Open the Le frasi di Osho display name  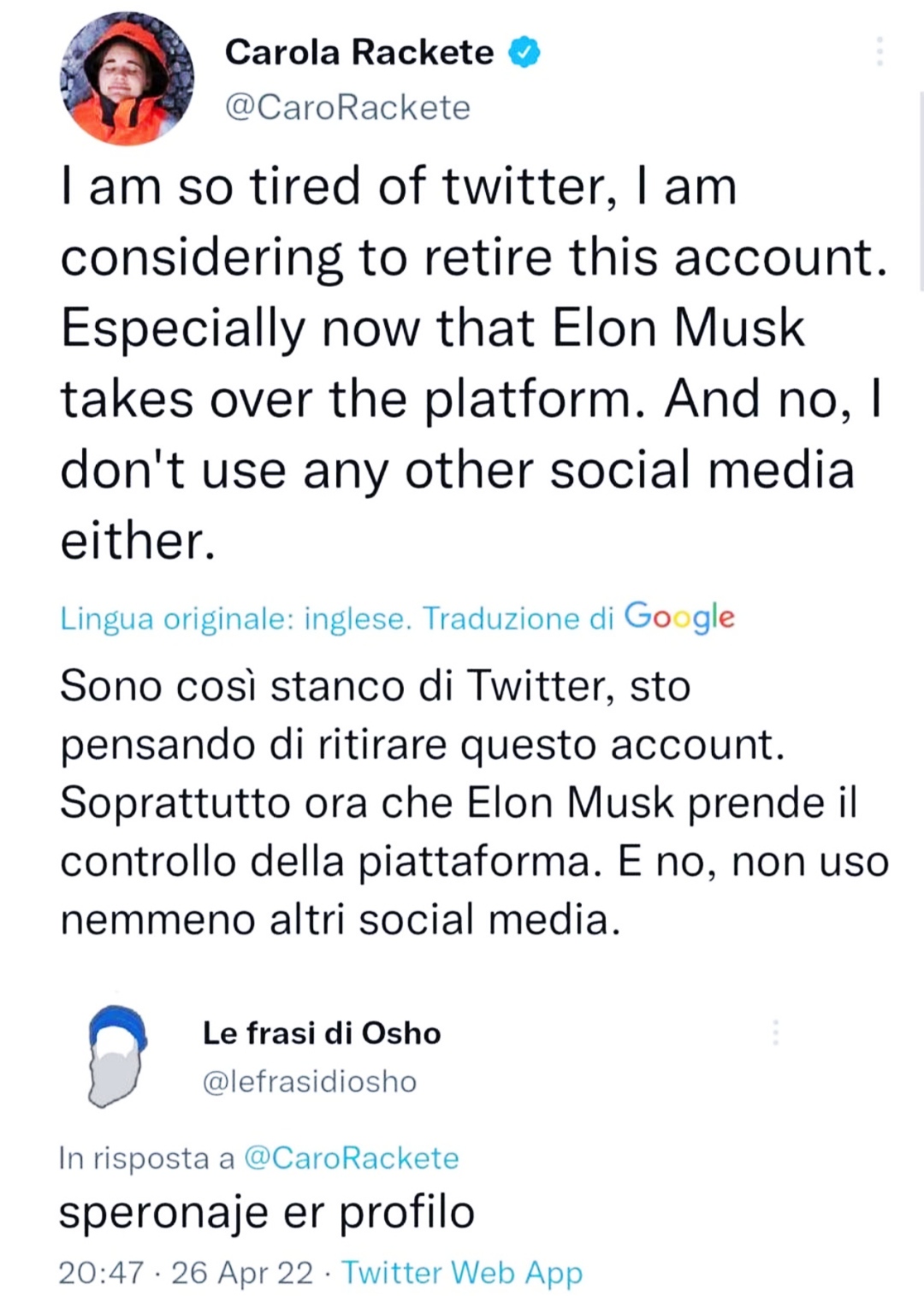pos(322,1033)
